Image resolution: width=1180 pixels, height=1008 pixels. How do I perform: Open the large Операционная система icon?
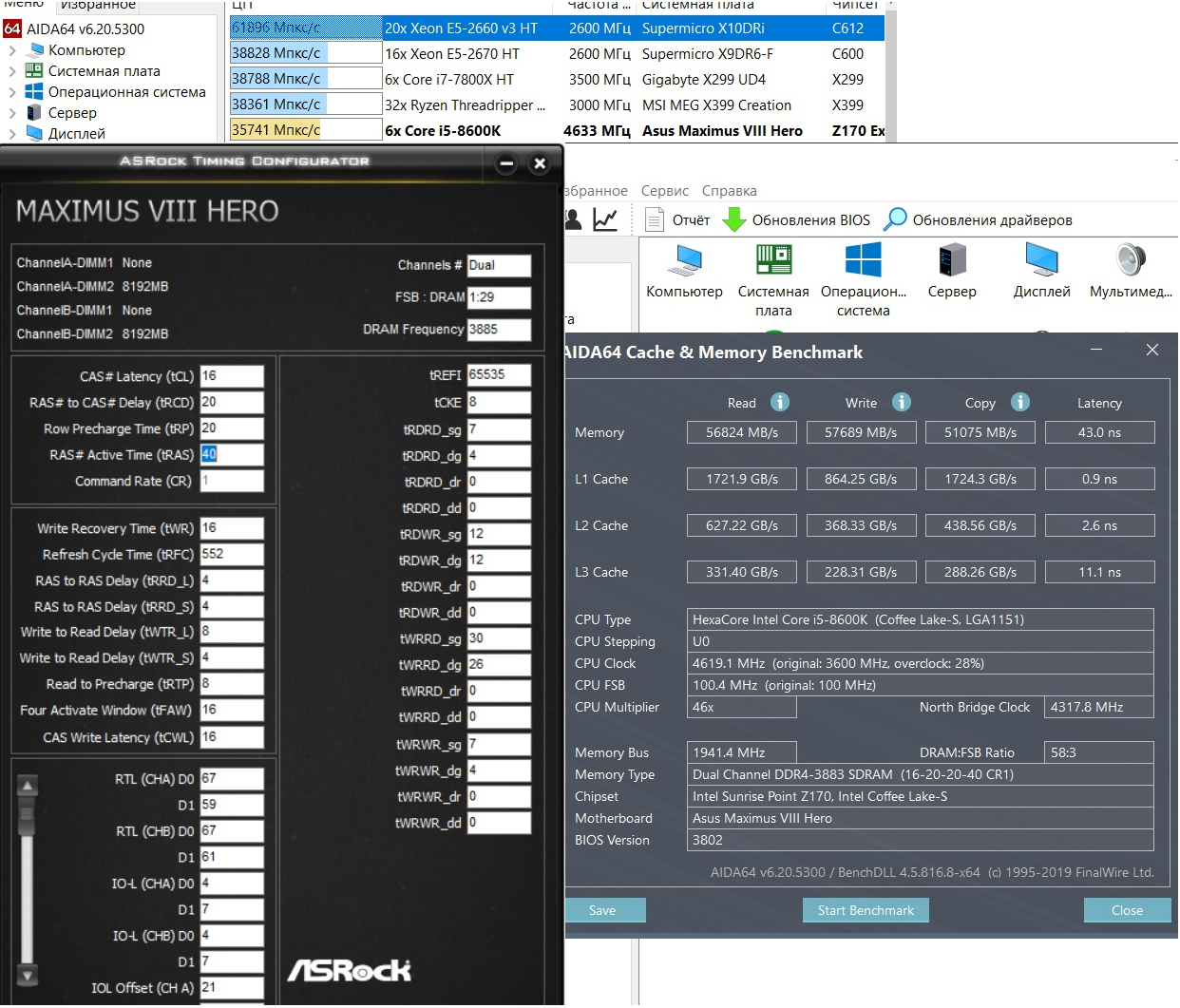click(864, 260)
